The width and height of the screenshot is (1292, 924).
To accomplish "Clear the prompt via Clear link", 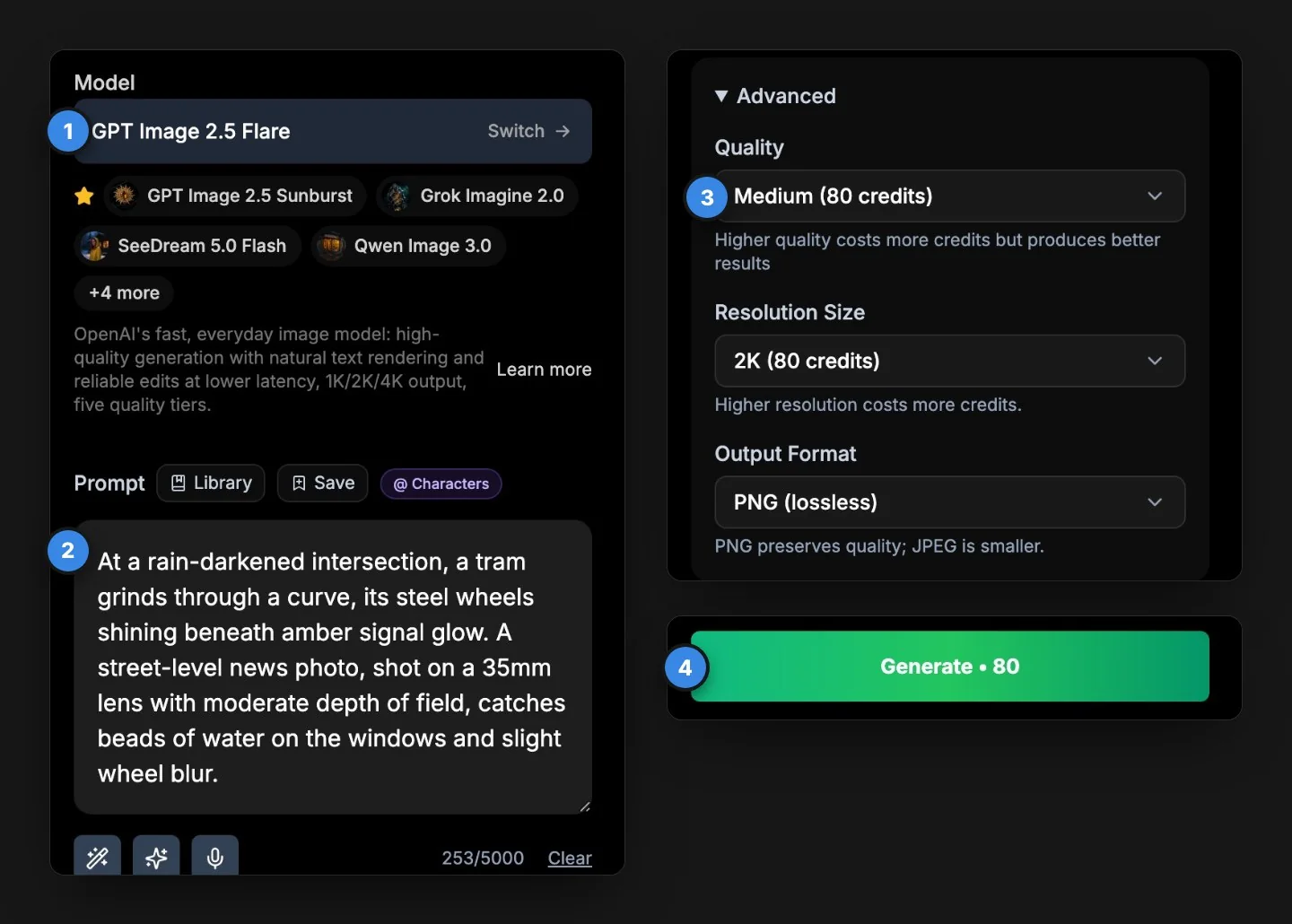I will (570, 859).
